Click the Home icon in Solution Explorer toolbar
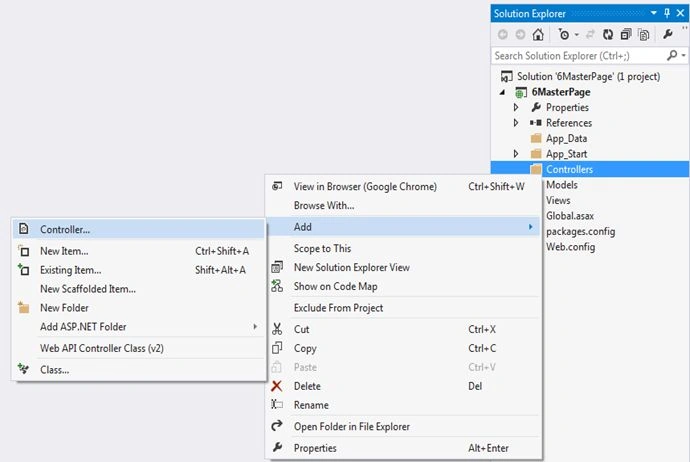 (538, 34)
